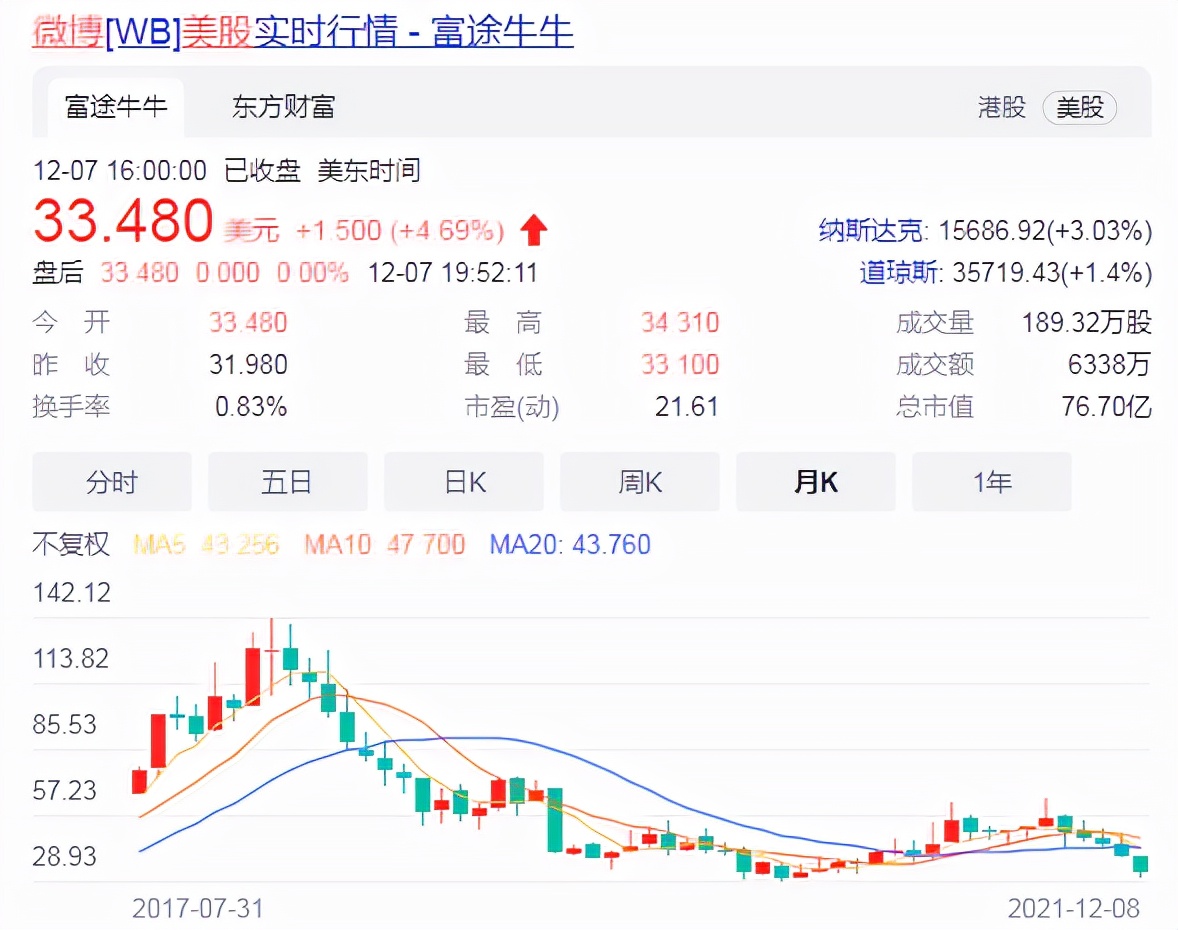Select the 富途牛牛 tab
Image resolution: width=1178 pixels, height=930 pixels.
(116, 108)
